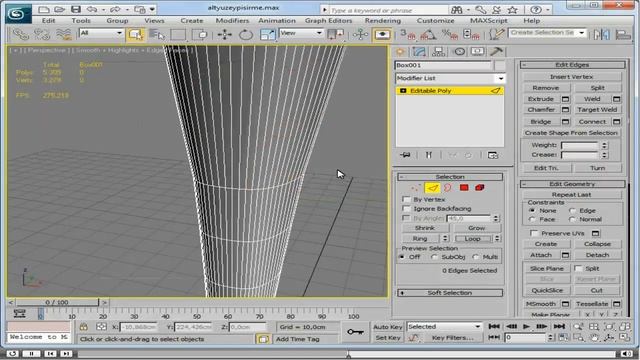Select the Normal constraint radio button
640x360 pixels.
click(x=573, y=220)
